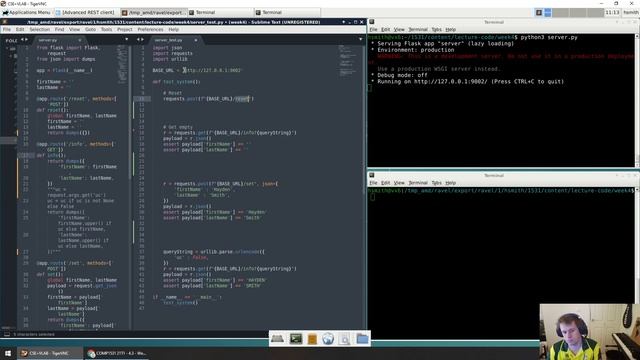The image size is (640, 360).
Task: Click left pane tab navigation arrows
Action: [x=24, y=40]
